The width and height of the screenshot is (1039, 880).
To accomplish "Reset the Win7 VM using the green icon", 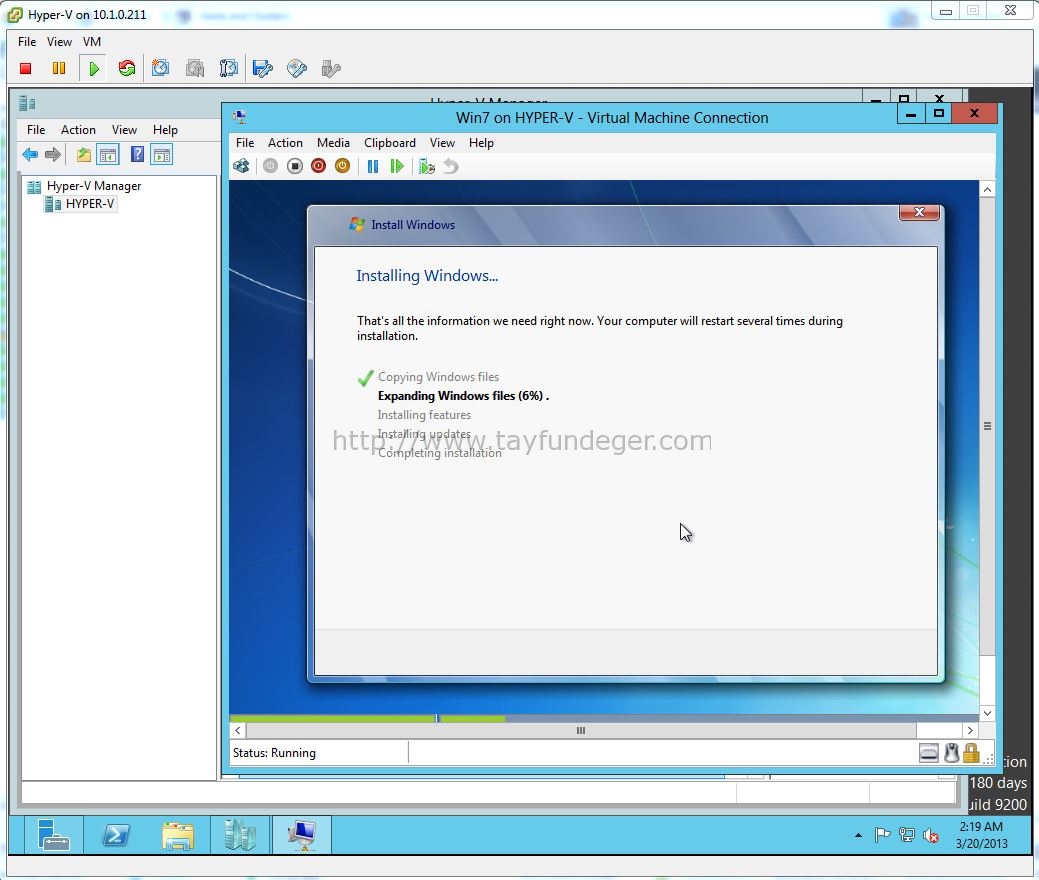I will 397,166.
